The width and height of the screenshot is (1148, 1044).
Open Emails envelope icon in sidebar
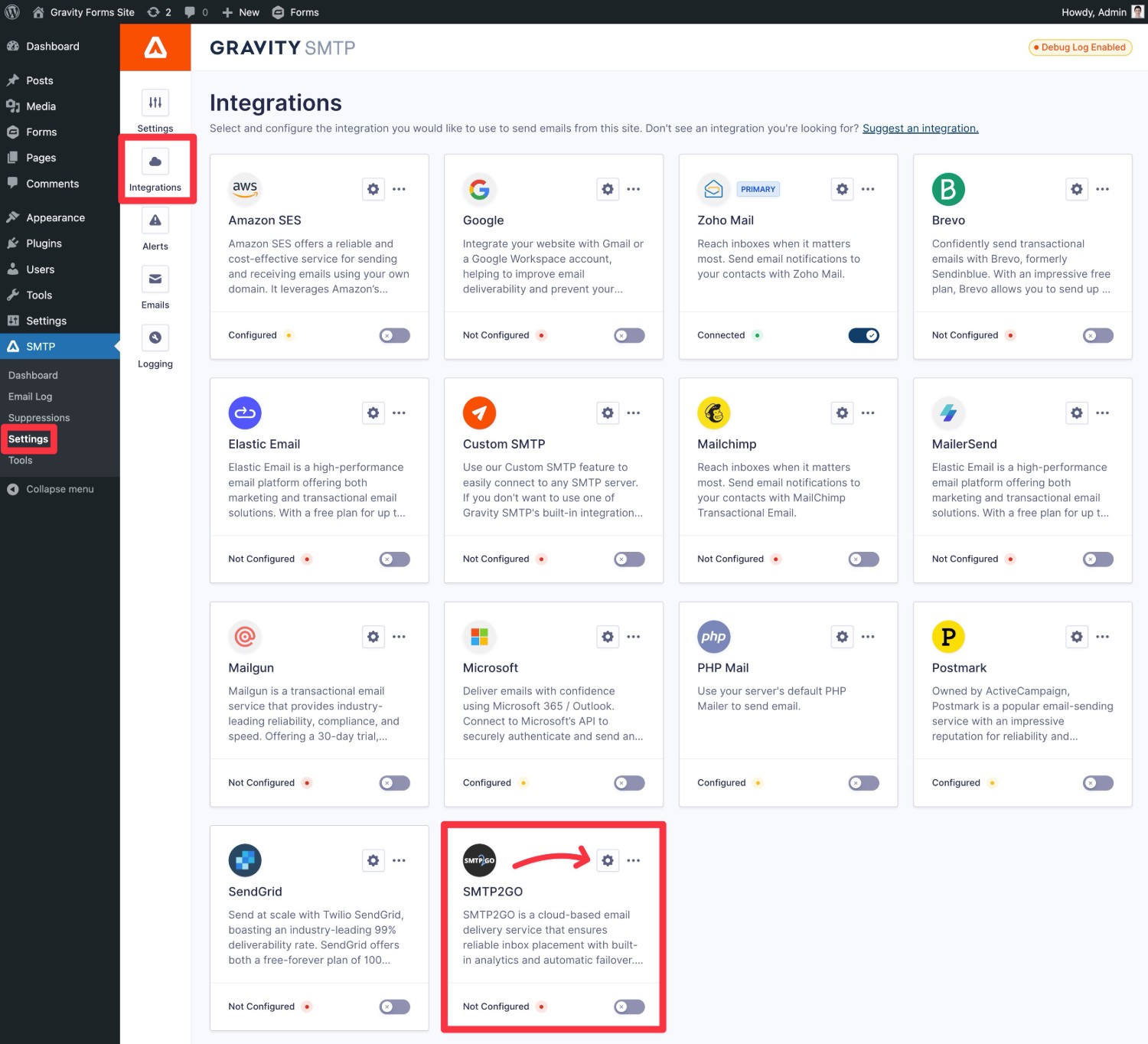pos(155,279)
